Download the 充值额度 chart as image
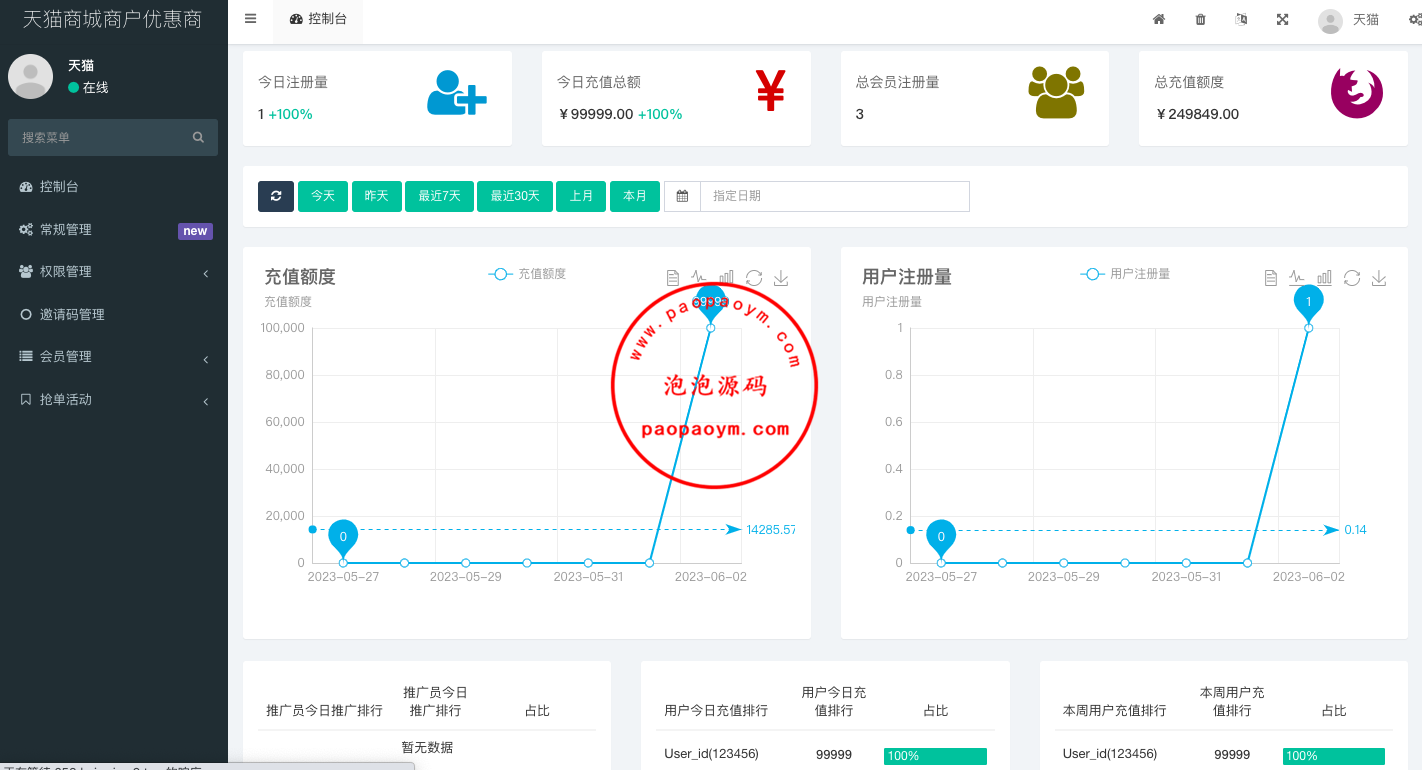This screenshot has width=1422, height=770. point(781,278)
